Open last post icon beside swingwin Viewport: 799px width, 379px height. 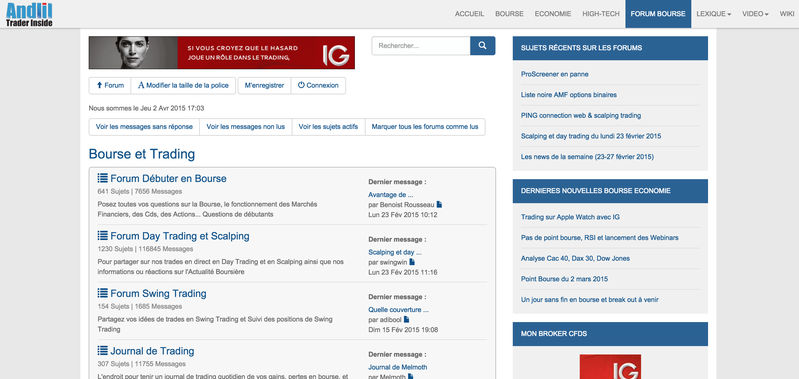pos(412,262)
